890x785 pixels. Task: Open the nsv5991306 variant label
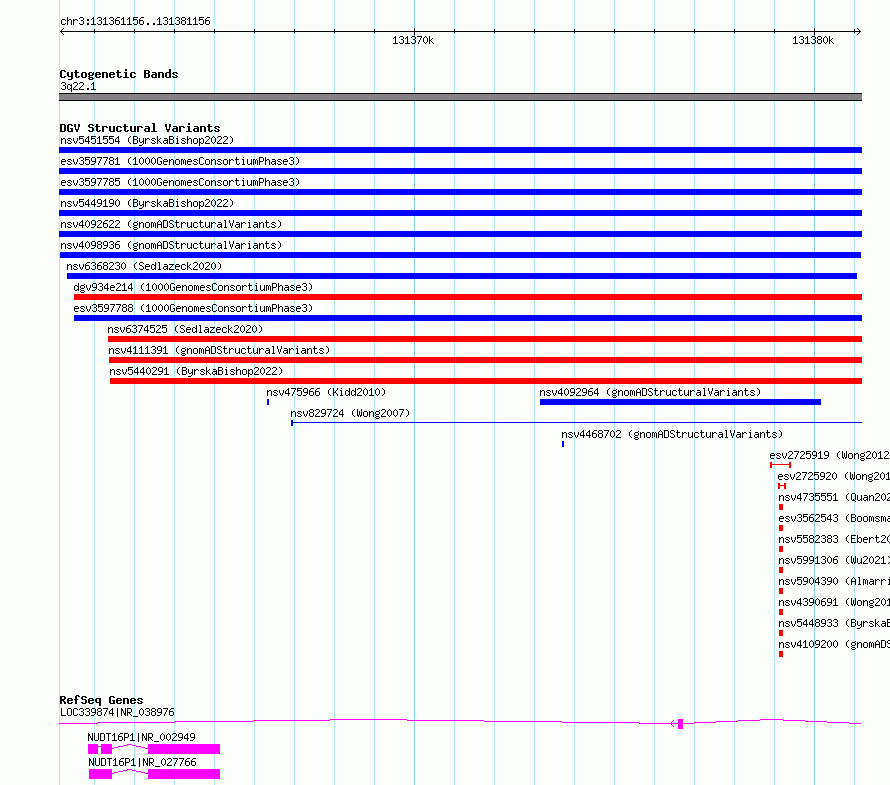pyautogui.click(x=834, y=560)
